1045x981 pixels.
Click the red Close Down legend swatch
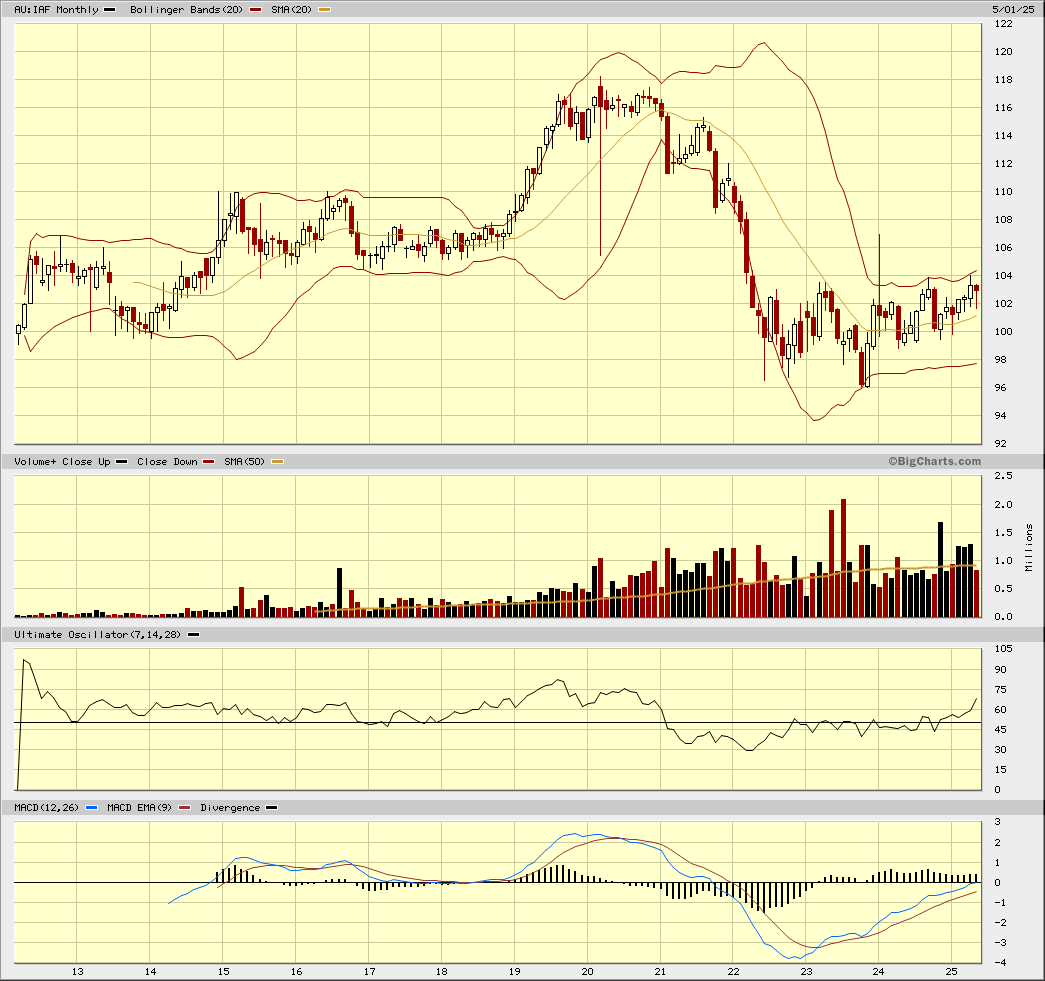[209, 462]
